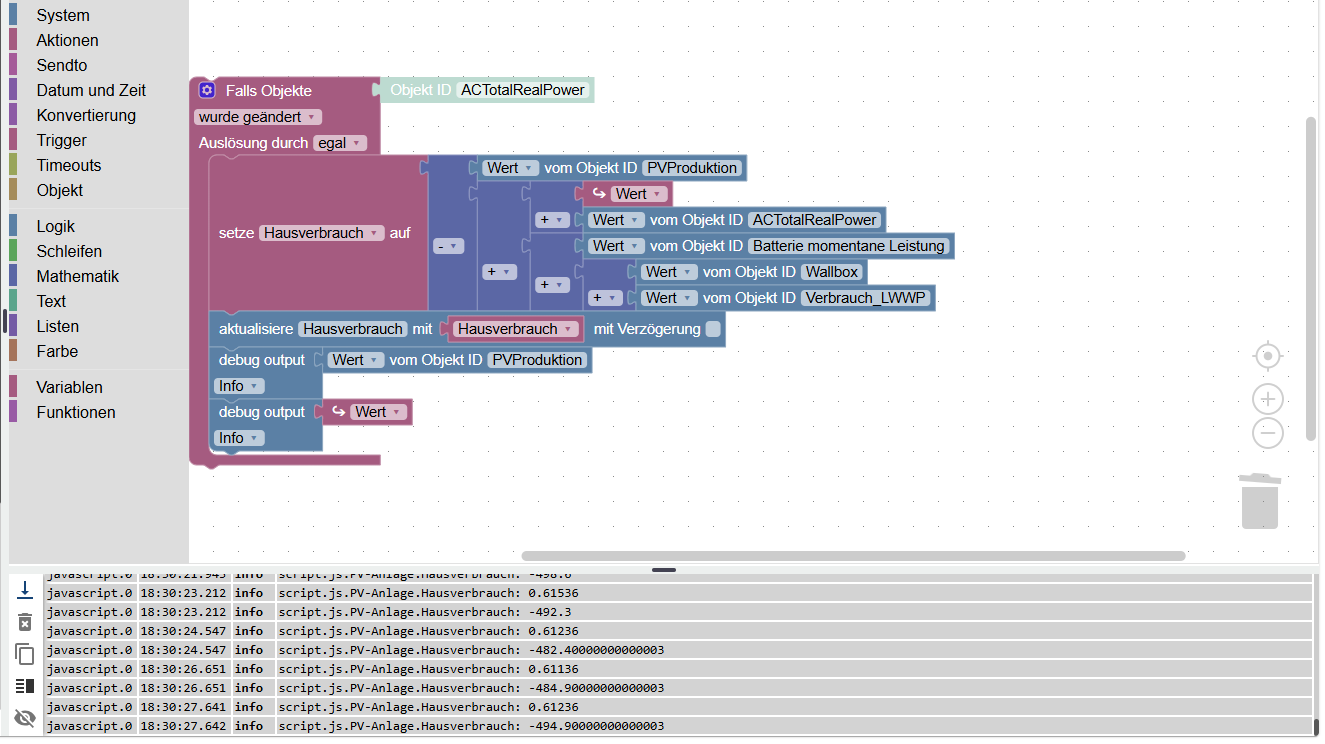Zoom in on the workspace

click(x=1268, y=399)
